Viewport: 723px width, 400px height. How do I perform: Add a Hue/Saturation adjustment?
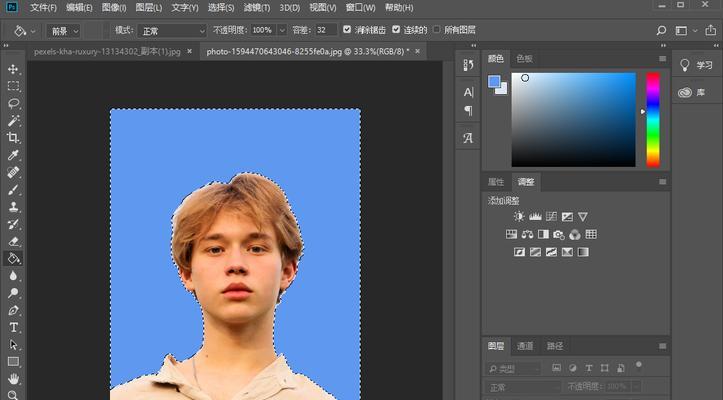511,234
